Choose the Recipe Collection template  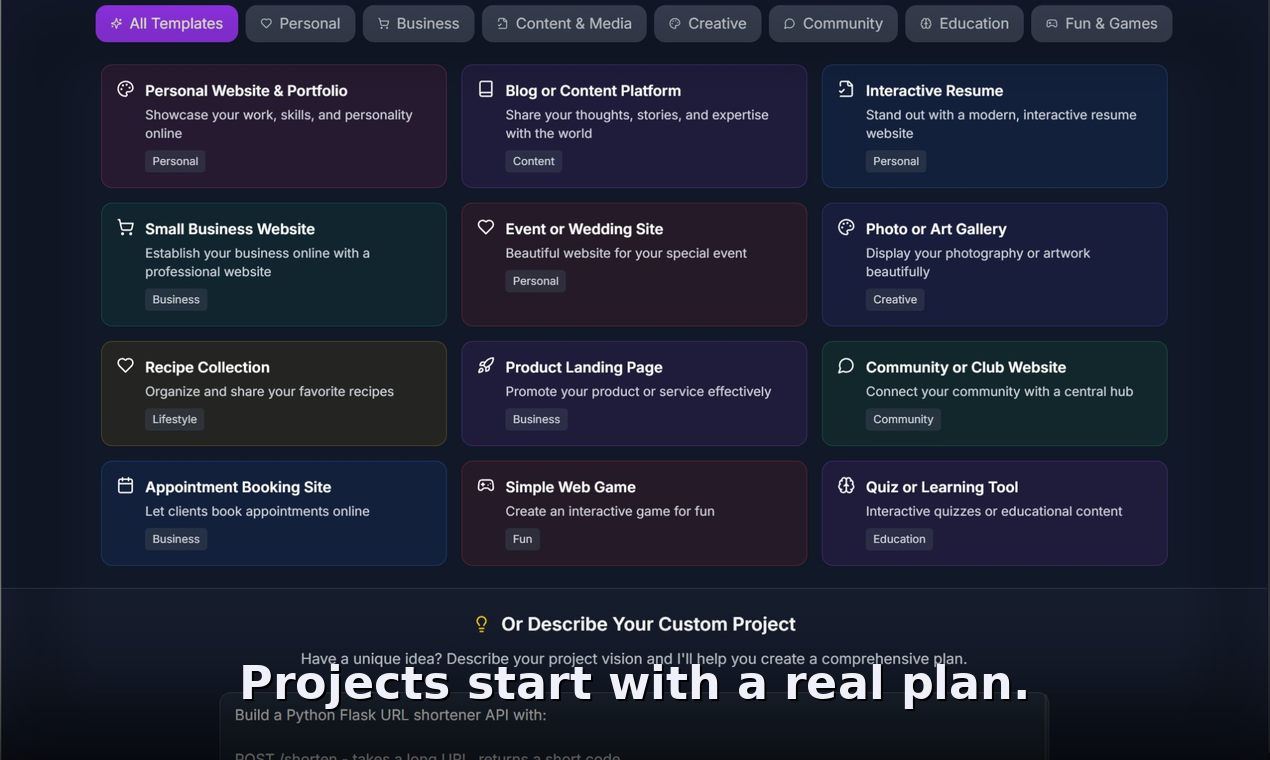(273, 393)
